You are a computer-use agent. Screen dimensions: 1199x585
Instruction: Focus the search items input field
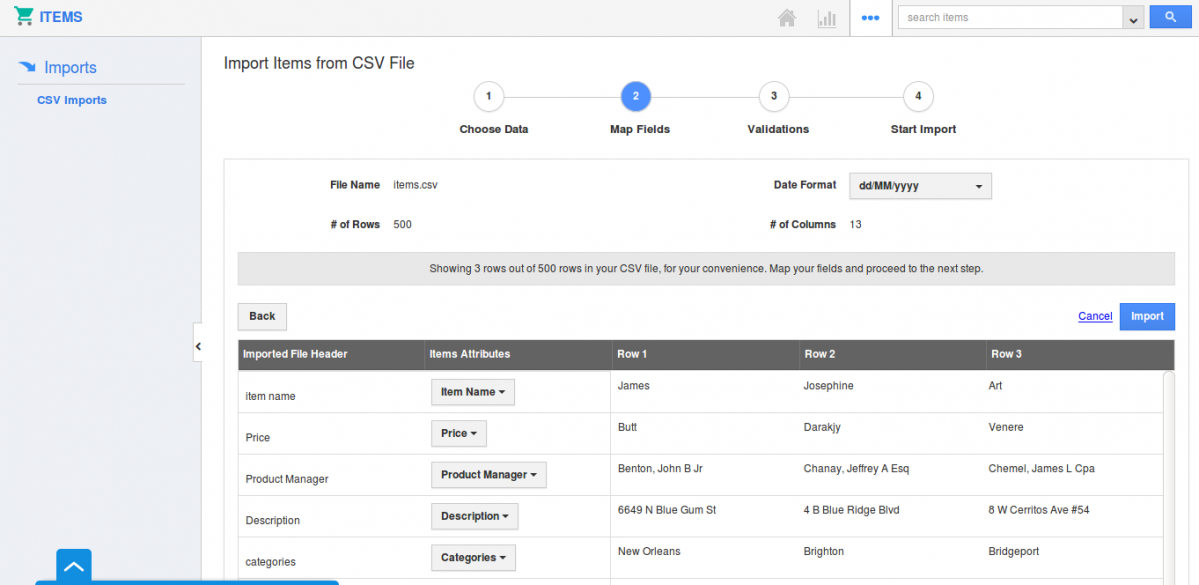click(x=1010, y=17)
